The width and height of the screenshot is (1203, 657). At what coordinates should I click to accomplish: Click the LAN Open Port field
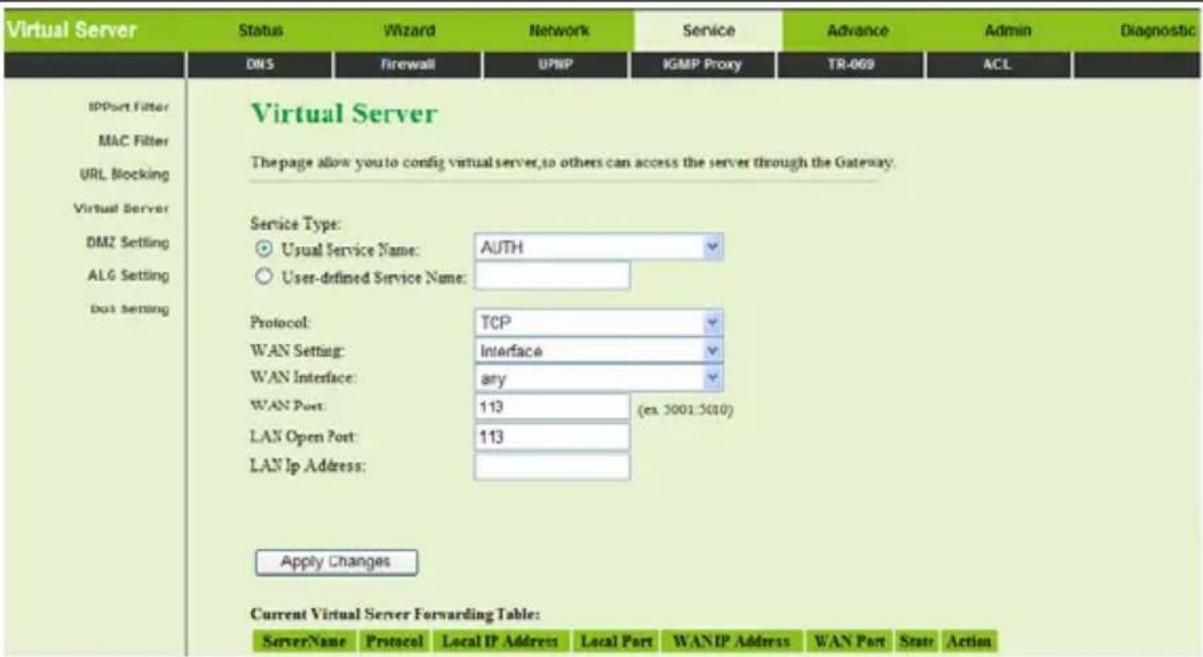point(552,437)
